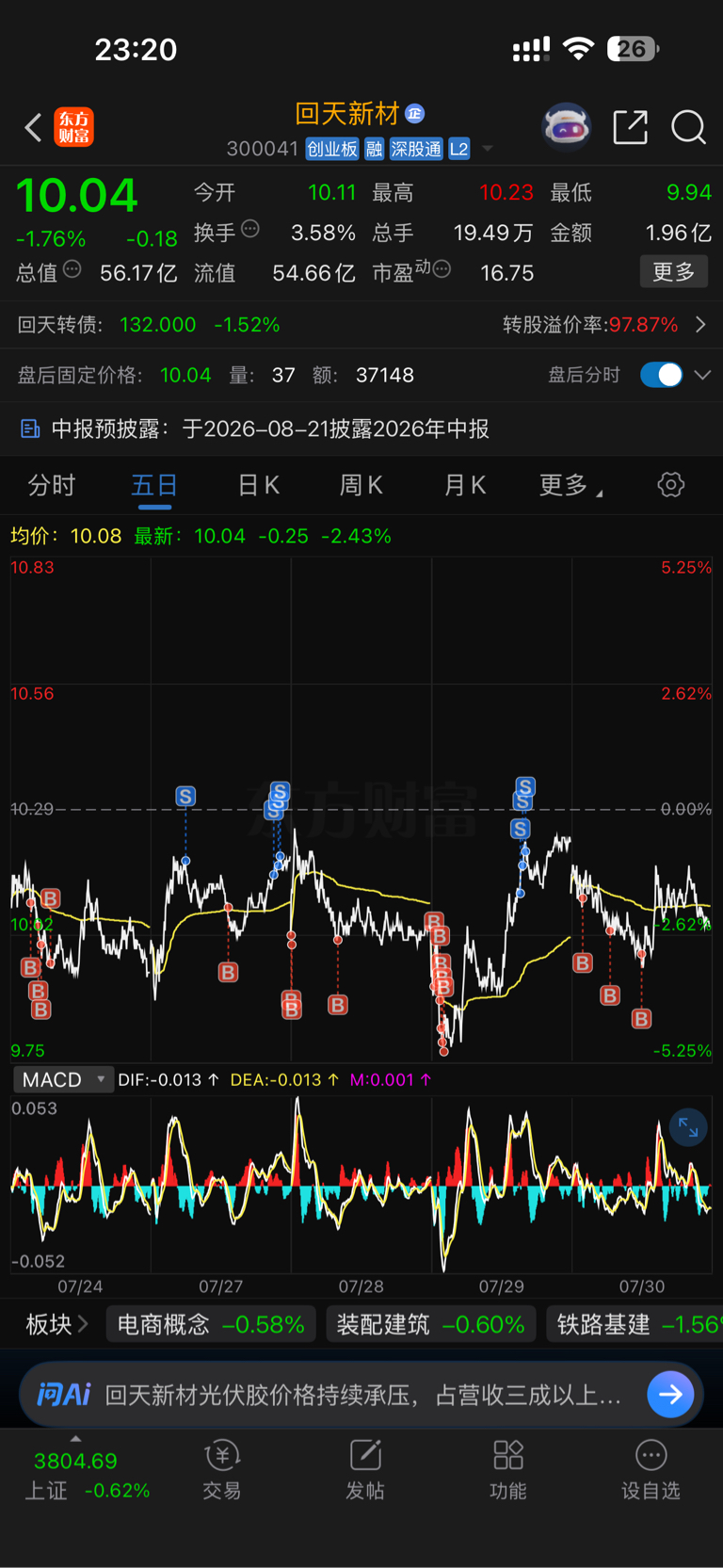Open 铁路基建 sector chip
The width and height of the screenshot is (723, 1568).
(x=635, y=1324)
